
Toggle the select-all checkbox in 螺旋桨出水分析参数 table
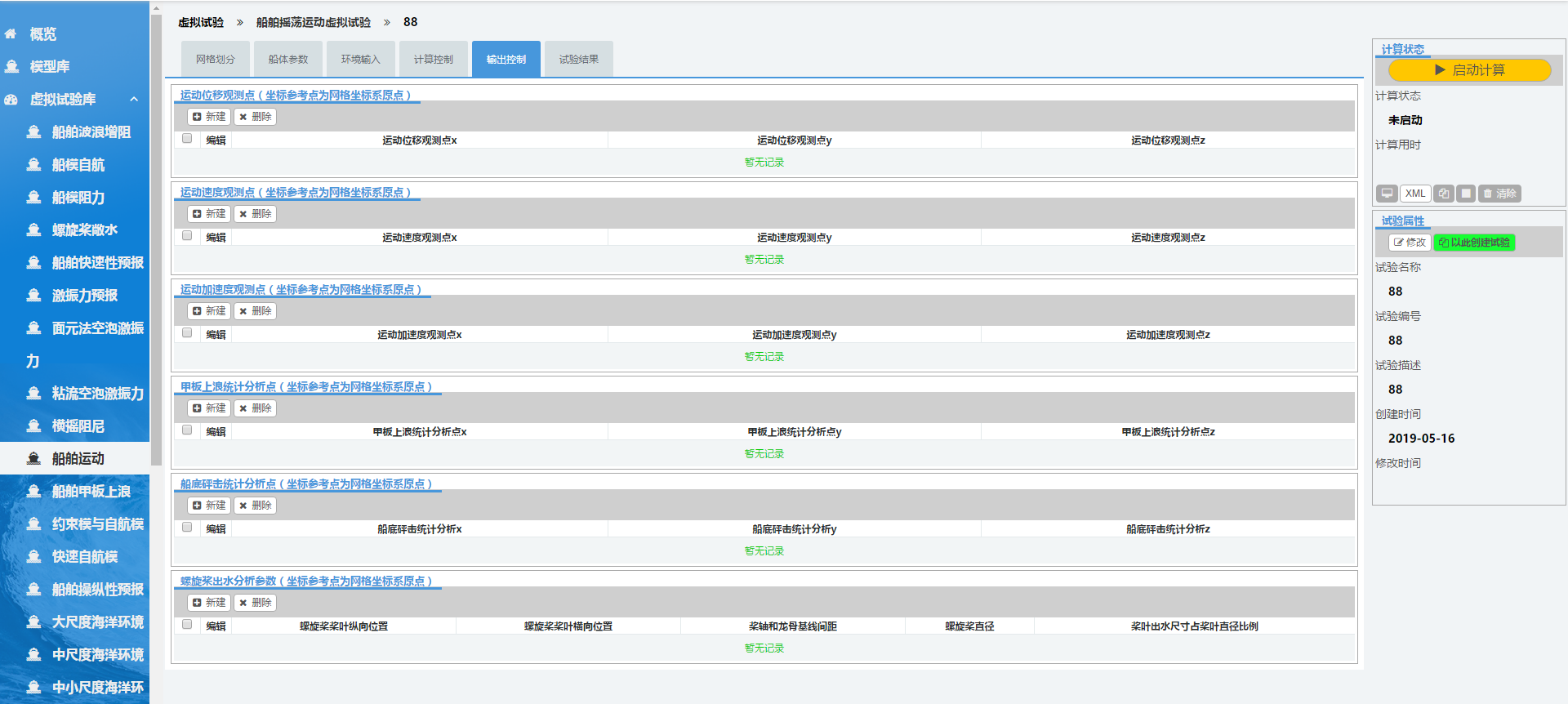pyautogui.click(x=187, y=625)
